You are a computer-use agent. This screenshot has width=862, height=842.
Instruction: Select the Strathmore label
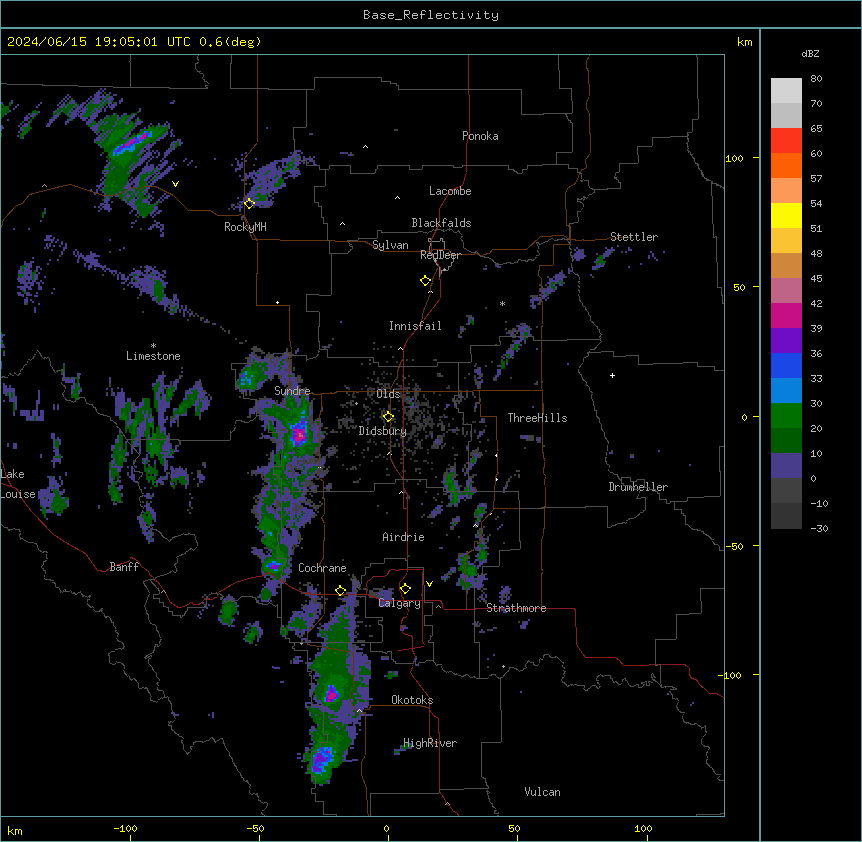coord(516,608)
